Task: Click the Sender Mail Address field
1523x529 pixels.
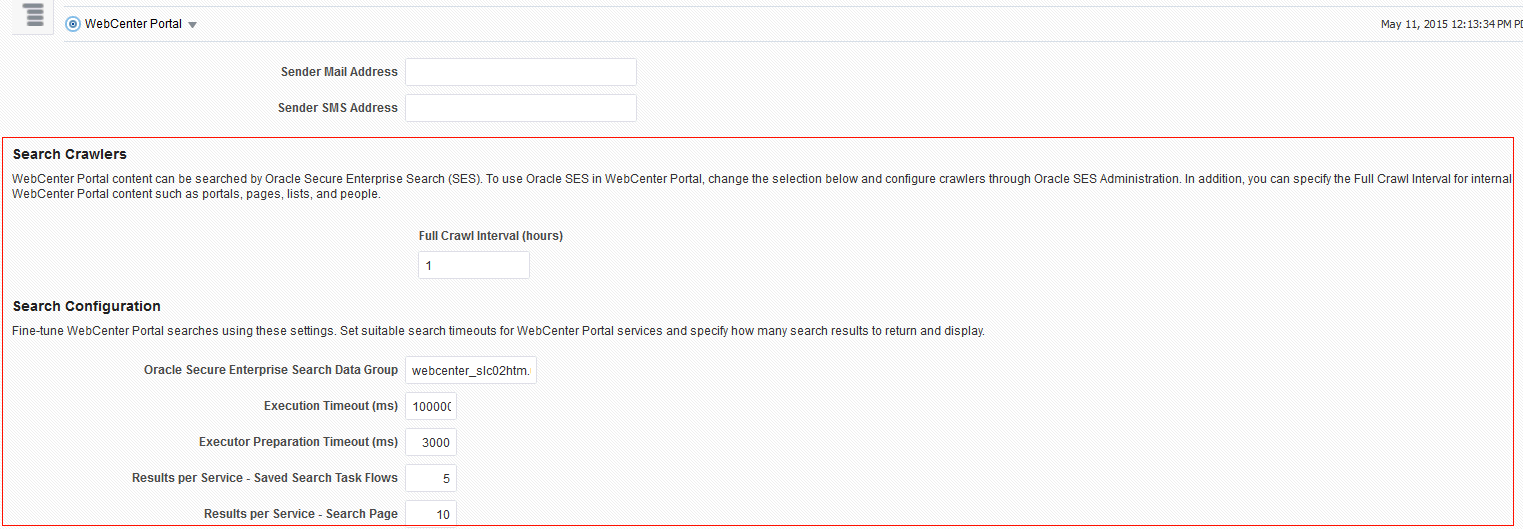Action: tap(521, 72)
